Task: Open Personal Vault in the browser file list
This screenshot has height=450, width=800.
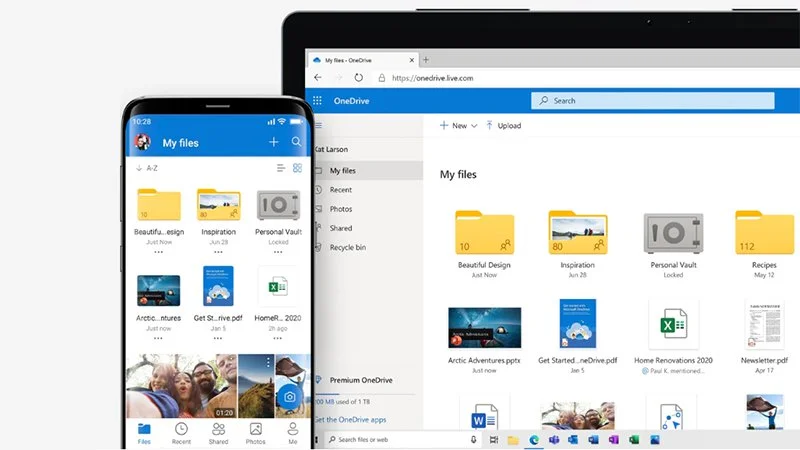Action: point(673,233)
